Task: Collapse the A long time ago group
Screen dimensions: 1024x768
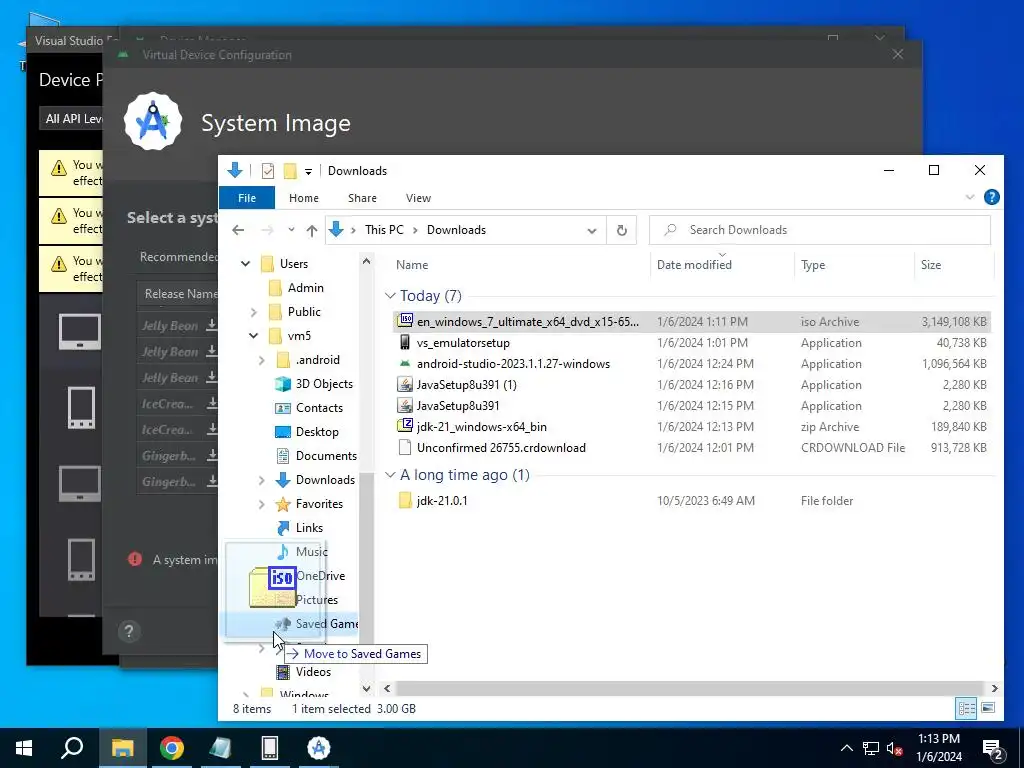Action: point(391,475)
